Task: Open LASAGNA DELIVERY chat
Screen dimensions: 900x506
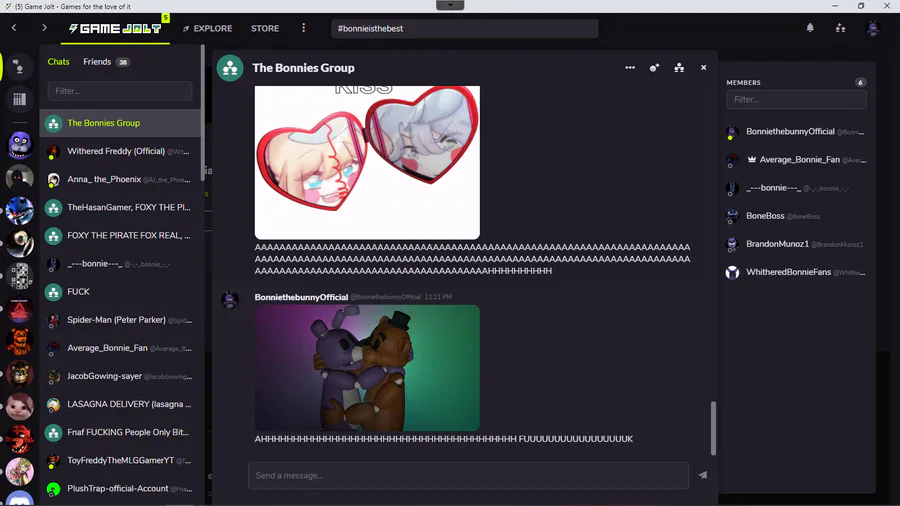Action: coord(120,404)
